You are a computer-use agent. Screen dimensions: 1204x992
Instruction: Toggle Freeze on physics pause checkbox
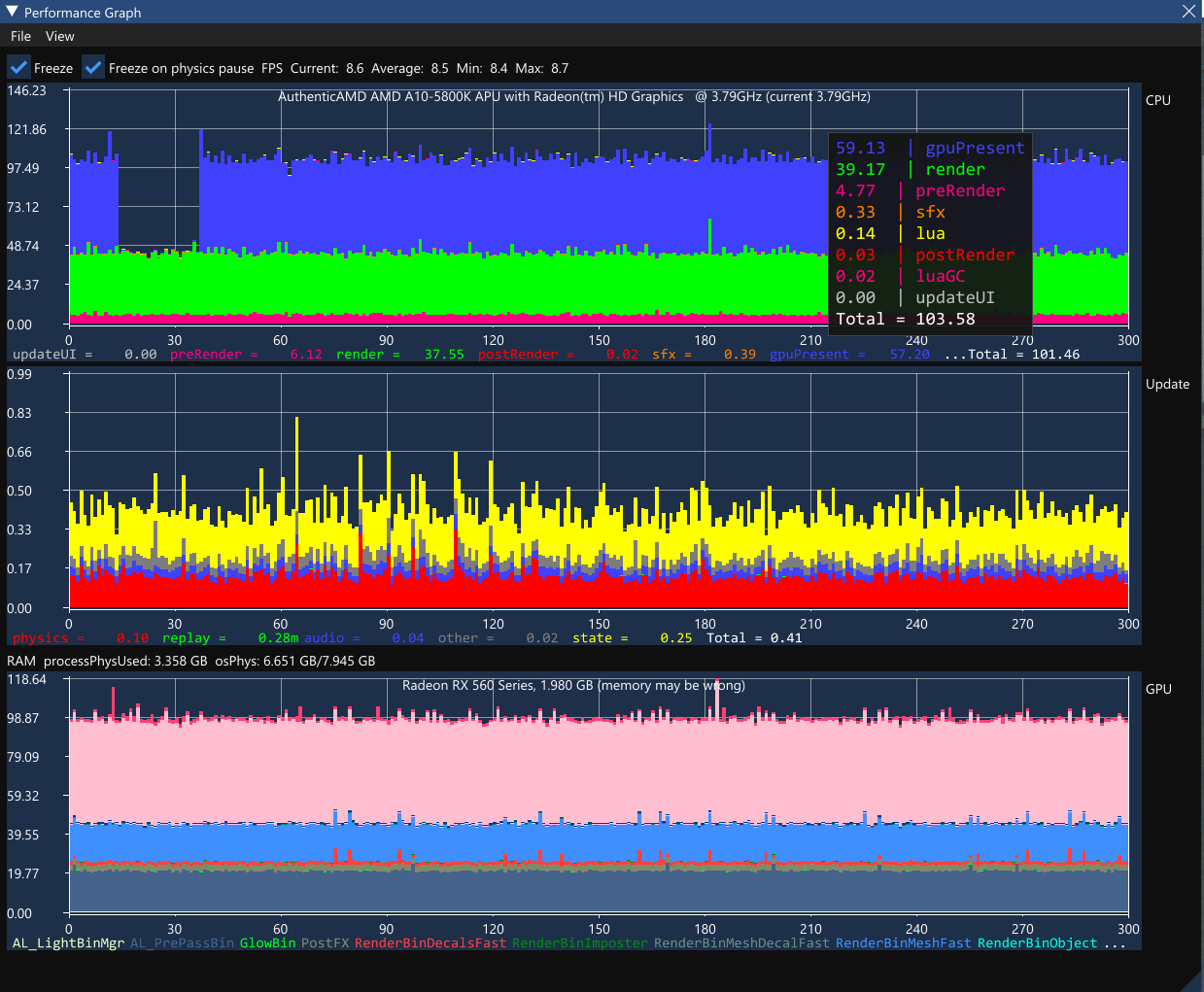pyautogui.click(x=93, y=68)
